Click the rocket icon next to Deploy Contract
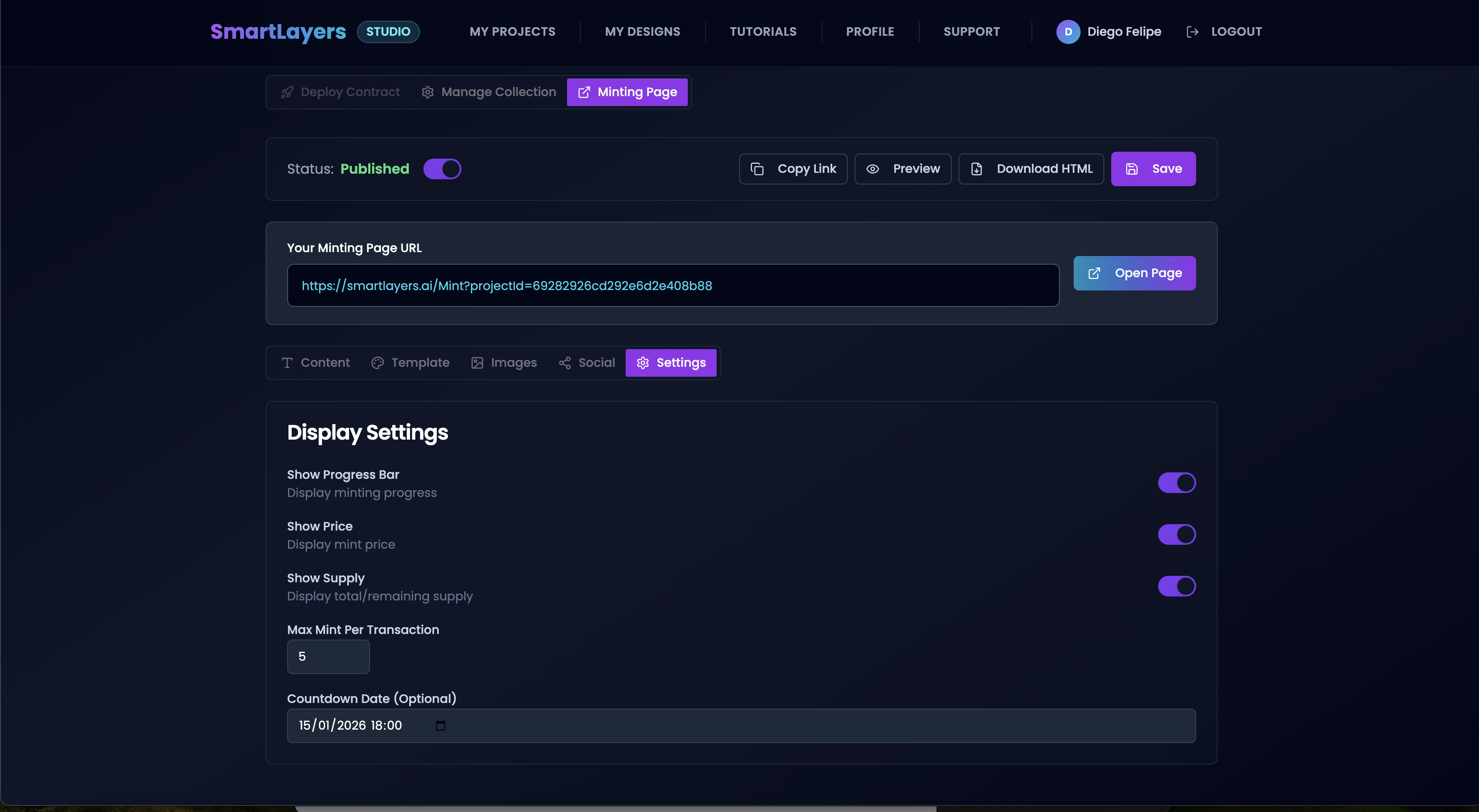Screen dimensions: 1479x812 [x=287, y=92]
